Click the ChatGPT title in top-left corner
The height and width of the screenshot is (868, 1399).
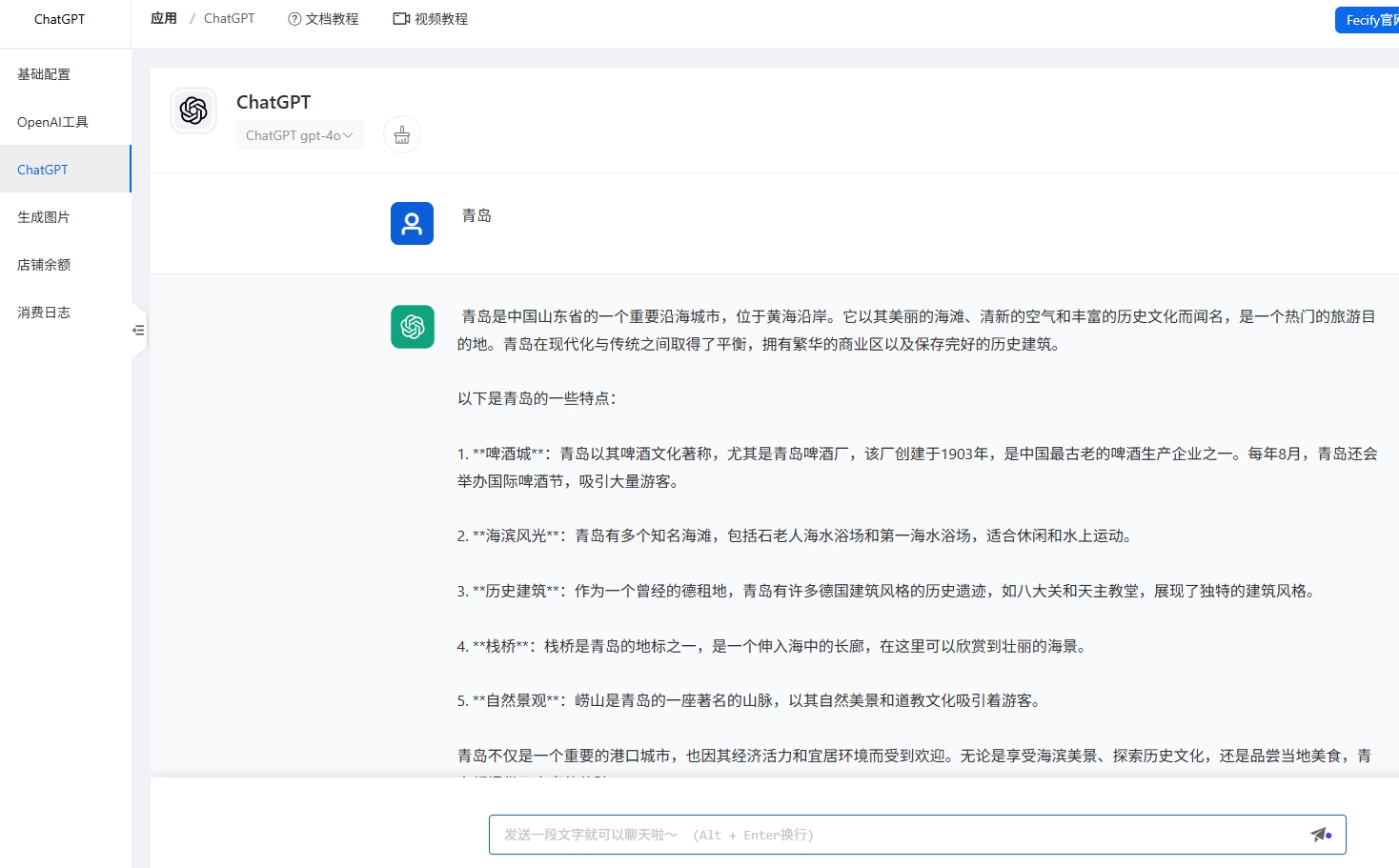coord(60,19)
